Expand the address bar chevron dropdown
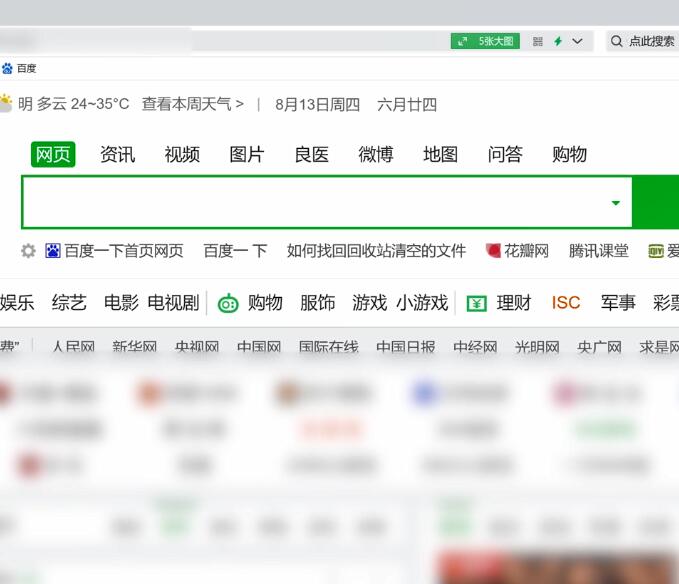This screenshot has height=584, width=679. click(x=577, y=41)
